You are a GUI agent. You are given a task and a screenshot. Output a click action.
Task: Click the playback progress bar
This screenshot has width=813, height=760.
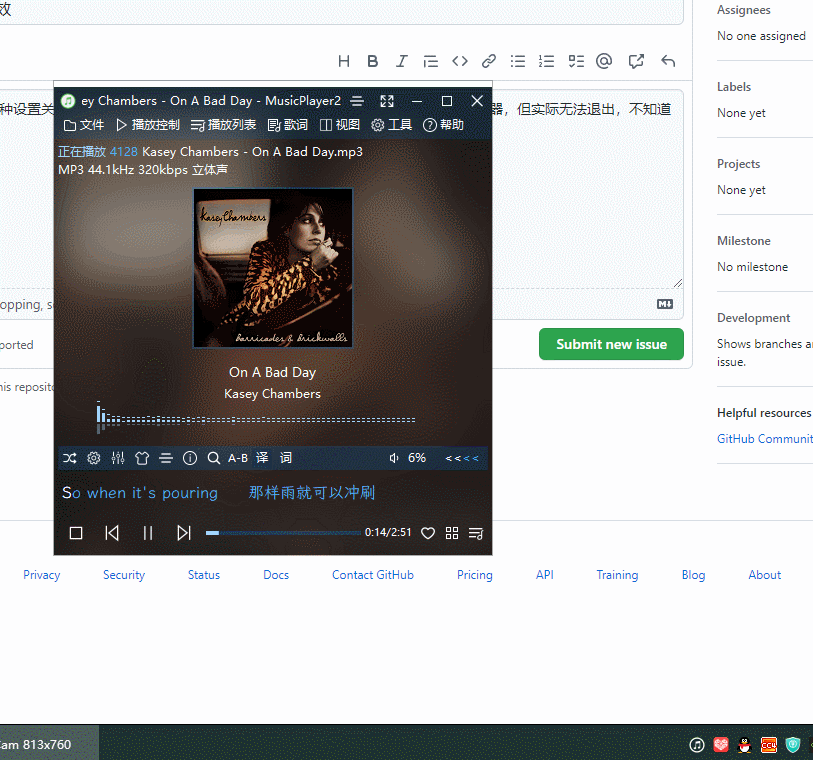coord(285,532)
